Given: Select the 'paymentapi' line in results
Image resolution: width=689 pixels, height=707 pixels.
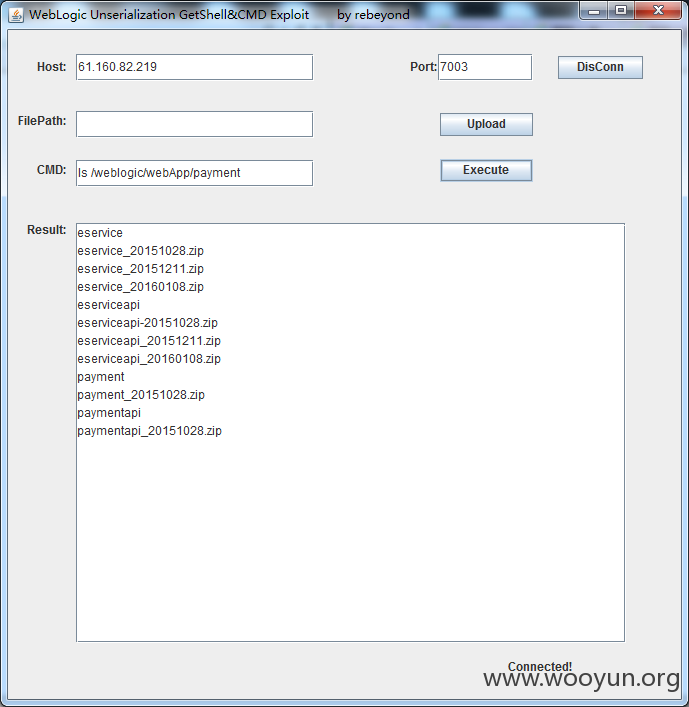Looking at the screenshot, I should coord(109,413).
